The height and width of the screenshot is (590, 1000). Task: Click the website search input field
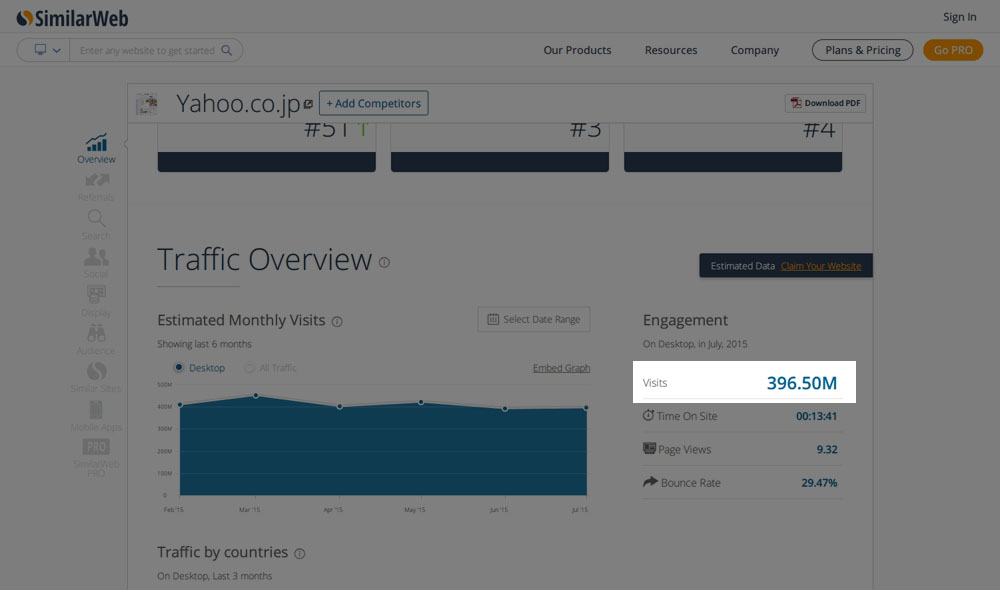147,50
